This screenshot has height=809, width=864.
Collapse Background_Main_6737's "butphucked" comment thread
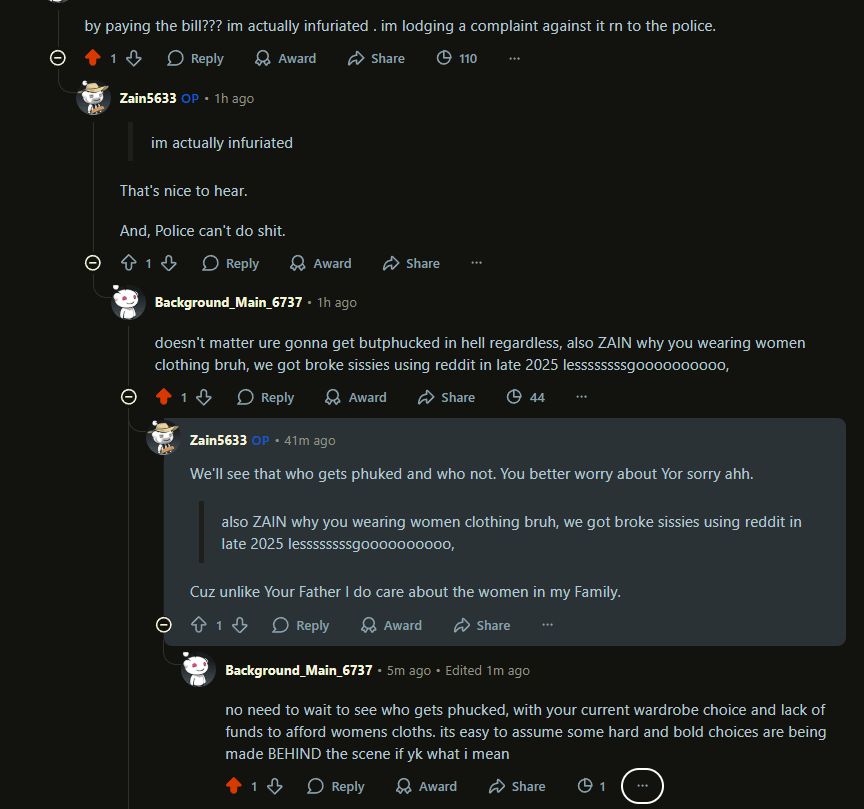coord(128,397)
